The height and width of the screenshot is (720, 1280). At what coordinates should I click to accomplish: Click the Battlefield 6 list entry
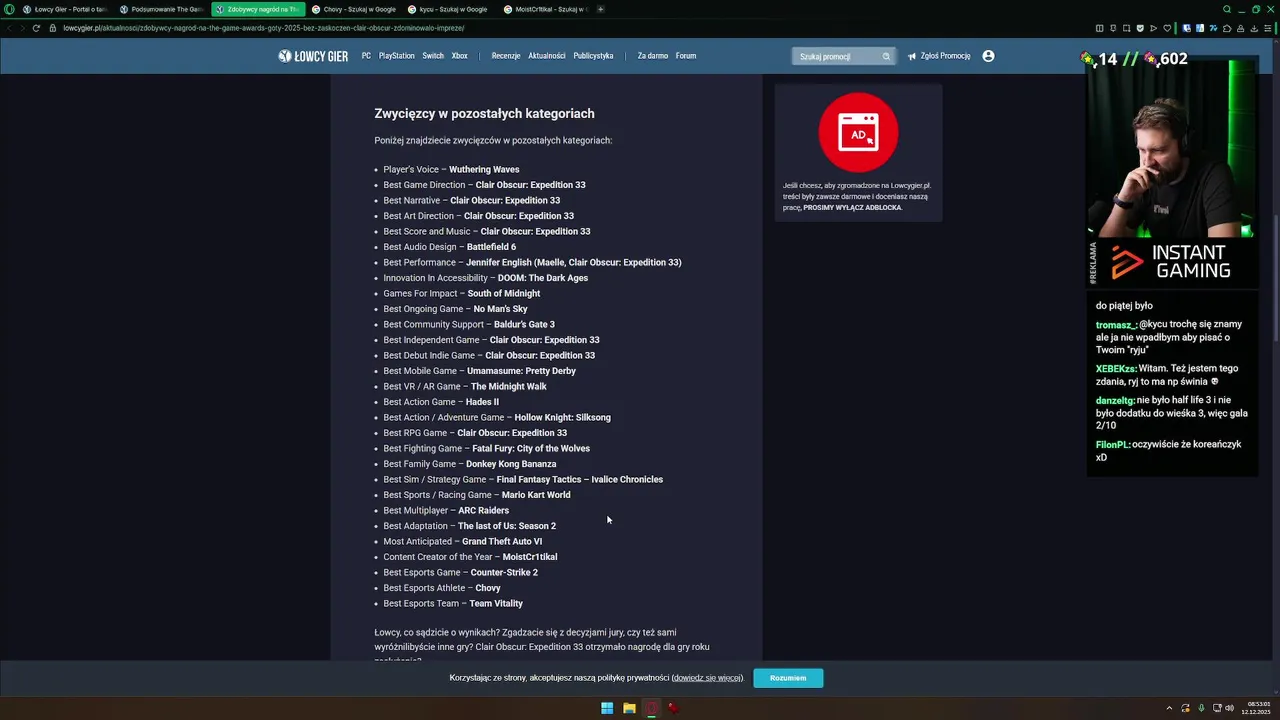pyautogui.click(x=491, y=247)
